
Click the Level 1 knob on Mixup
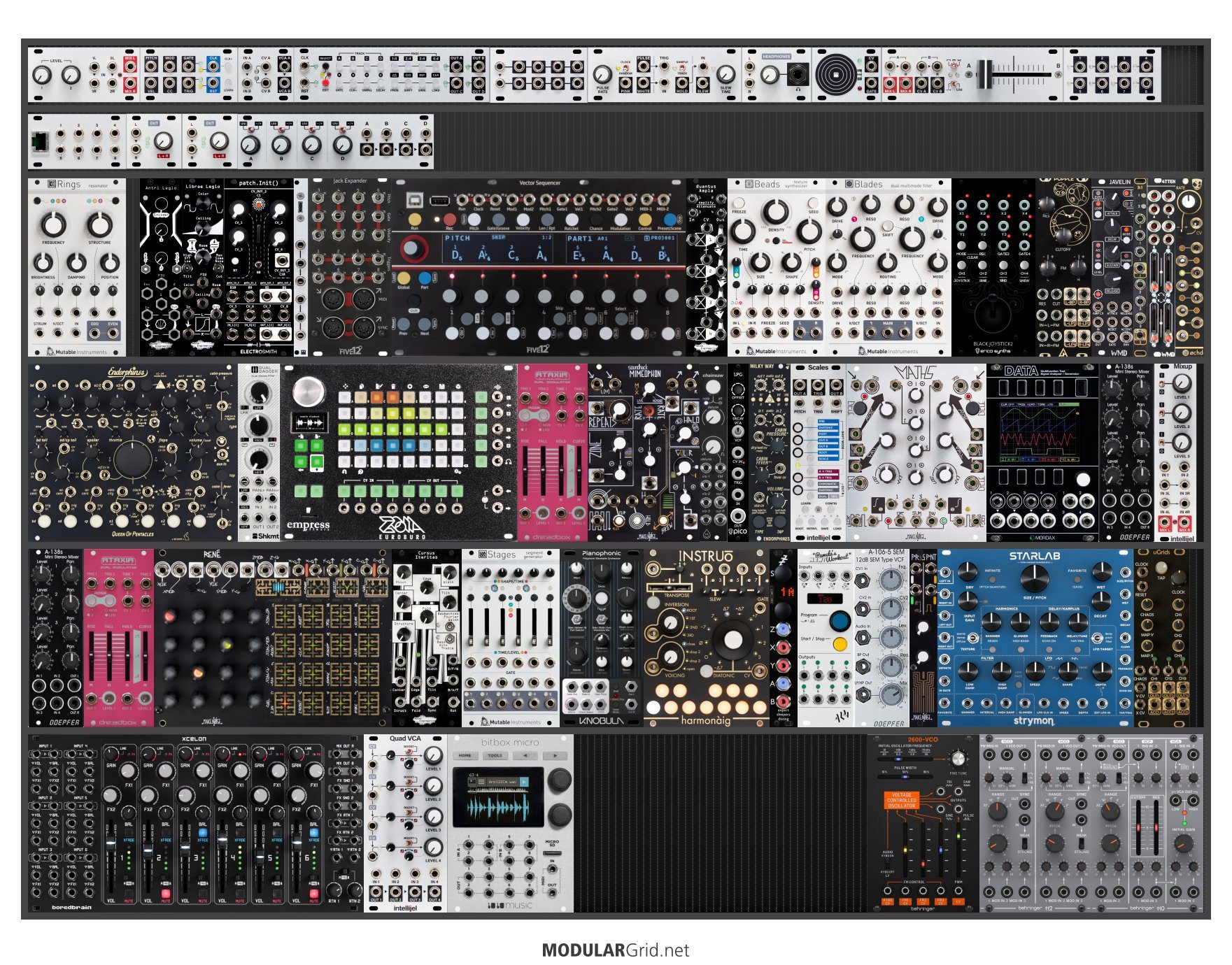click(1180, 383)
